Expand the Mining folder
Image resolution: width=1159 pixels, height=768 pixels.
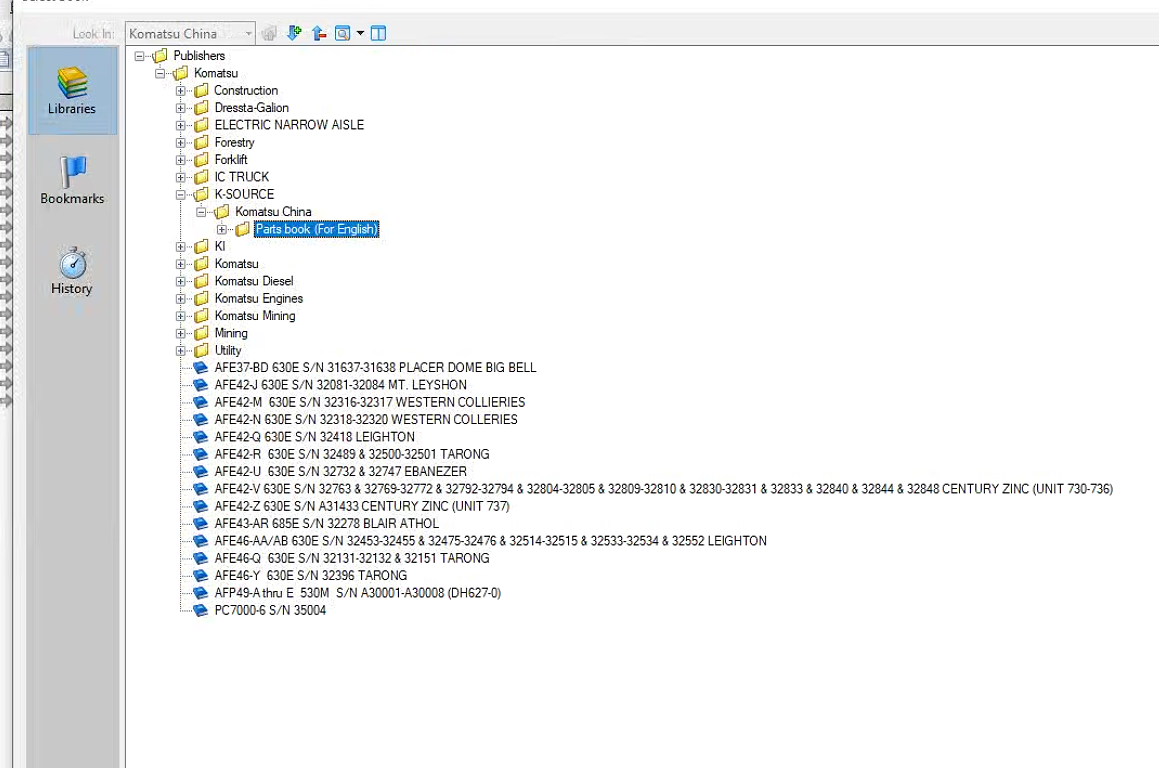[180, 333]
